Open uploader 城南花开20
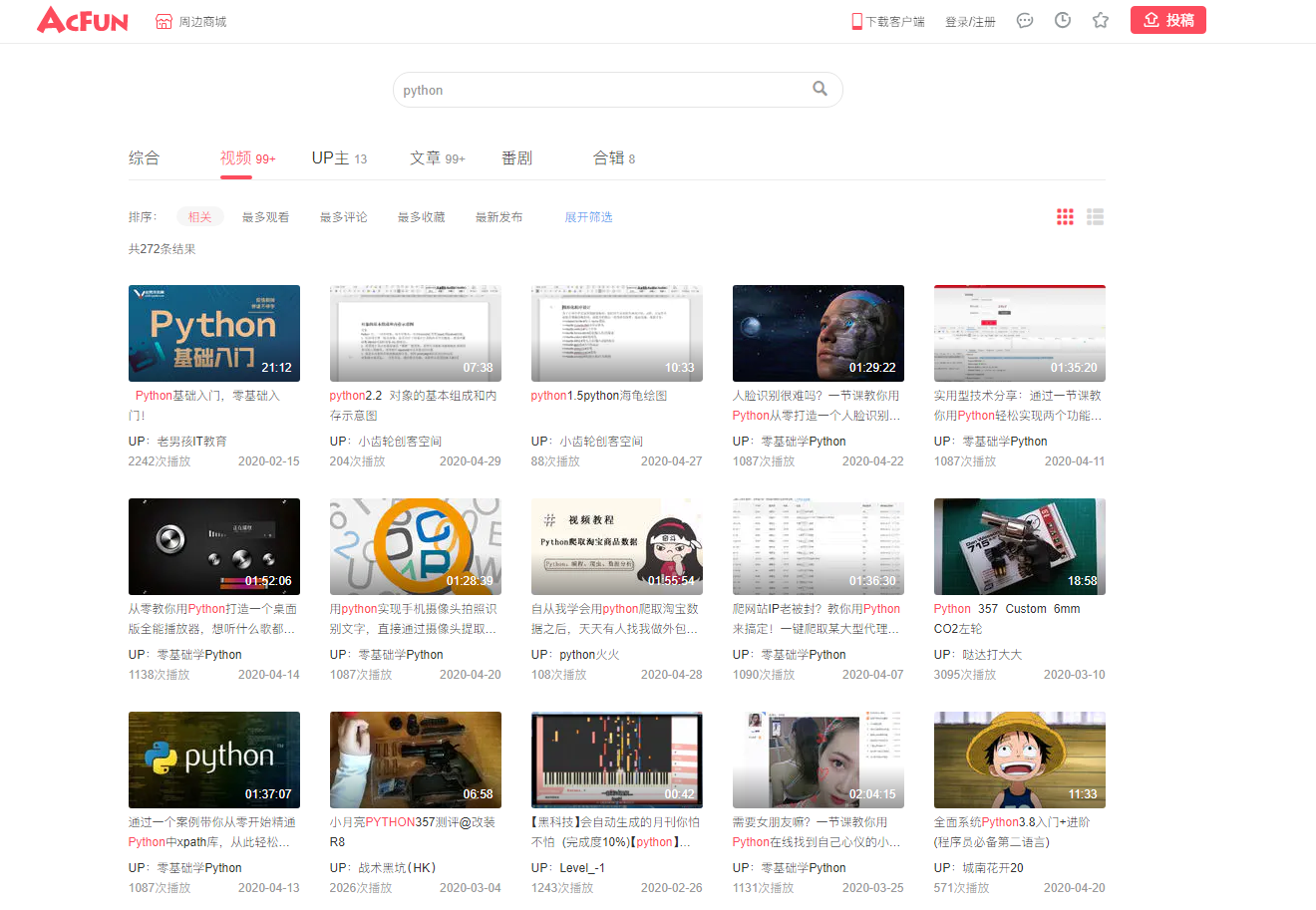Screen dimensions: 1316x910 click(993, 868)
